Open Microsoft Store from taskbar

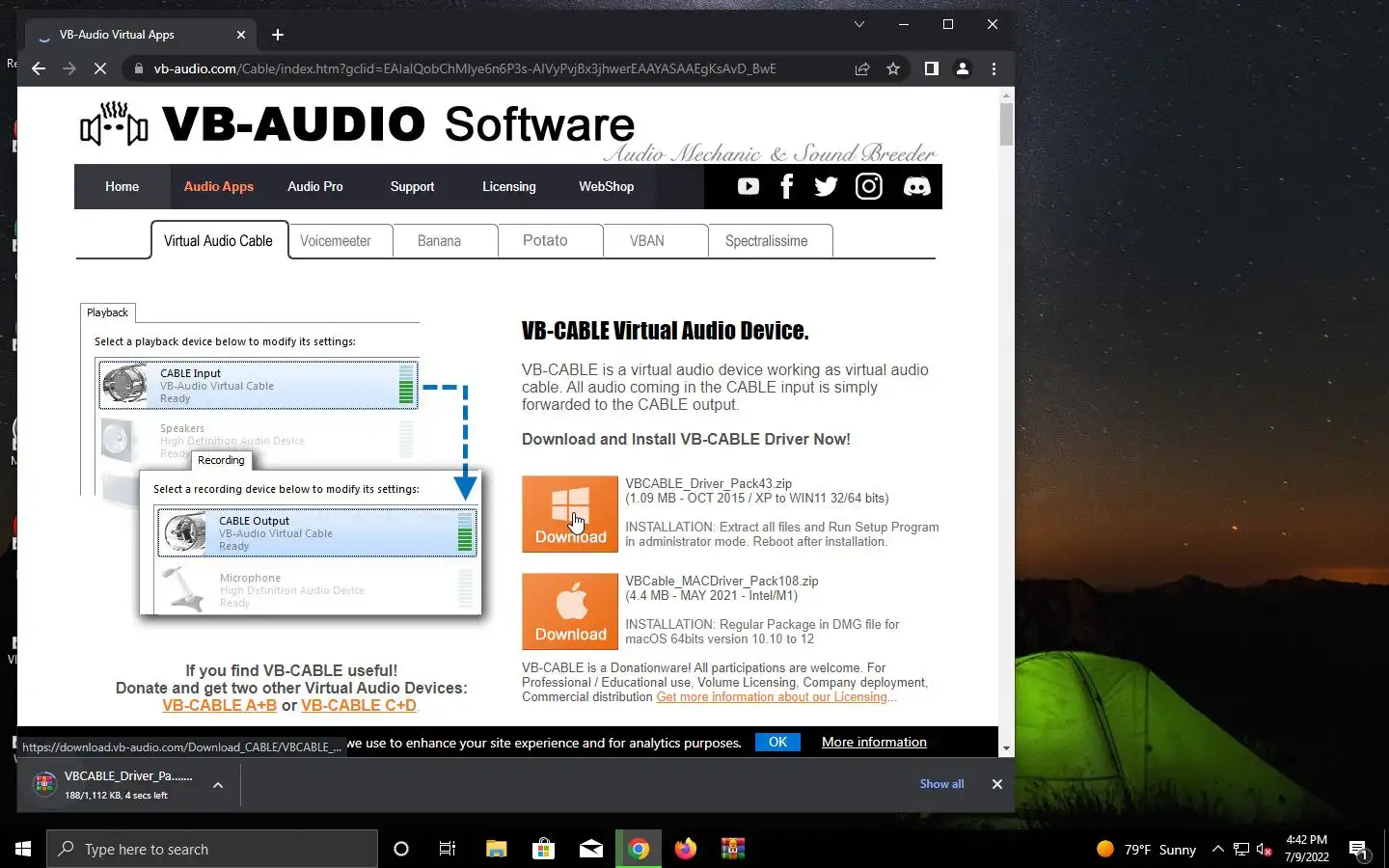coord(543,849)
